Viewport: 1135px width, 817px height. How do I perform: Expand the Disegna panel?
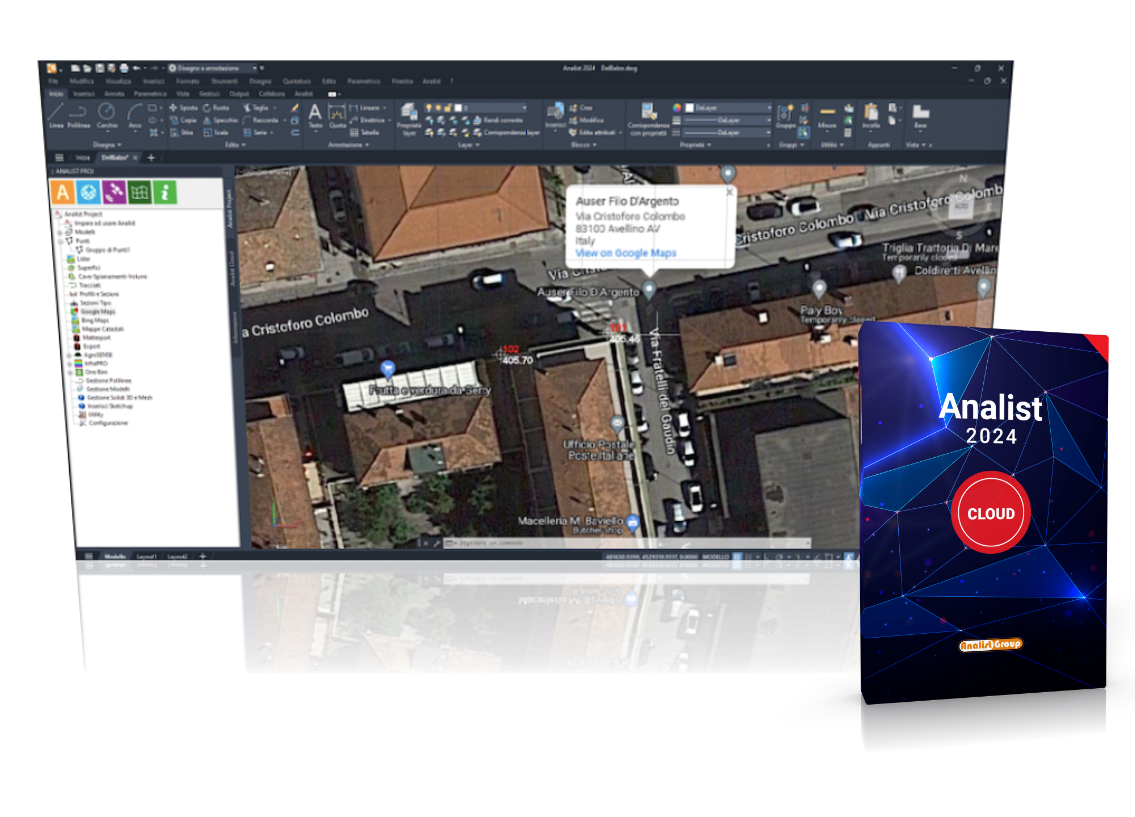107,145
